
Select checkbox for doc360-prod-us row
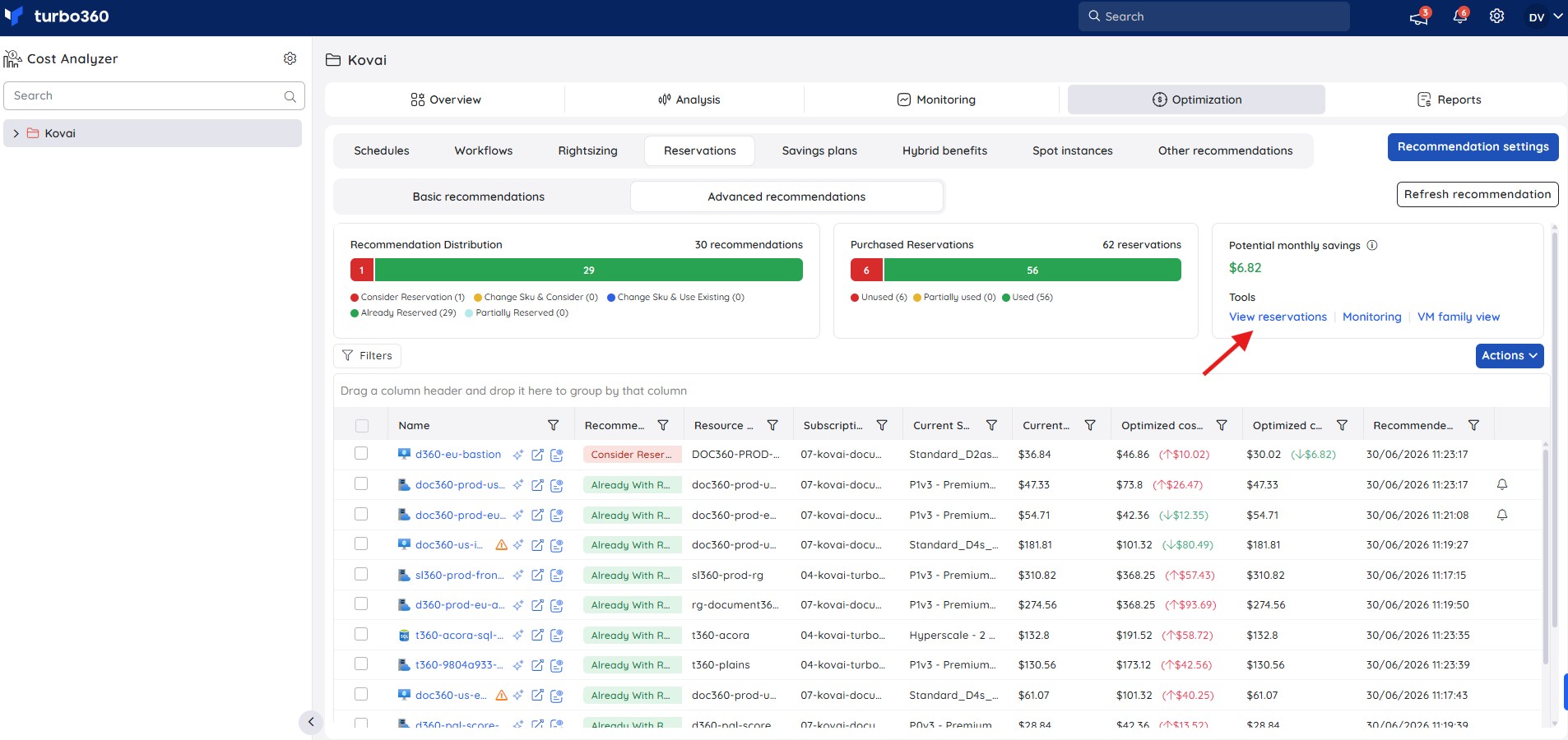361,483
